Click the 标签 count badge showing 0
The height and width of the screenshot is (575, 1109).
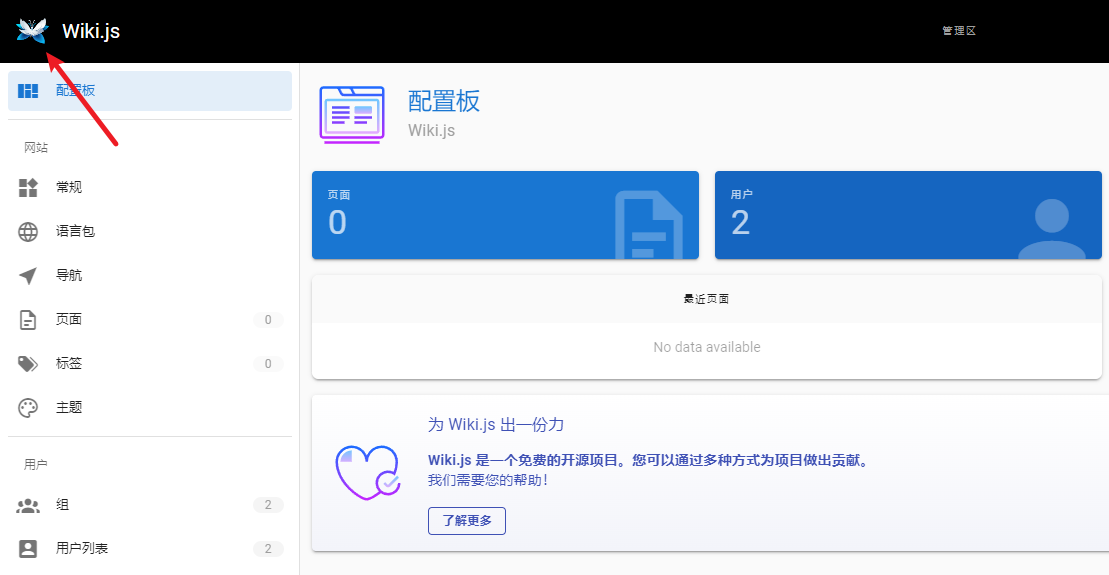268,364
